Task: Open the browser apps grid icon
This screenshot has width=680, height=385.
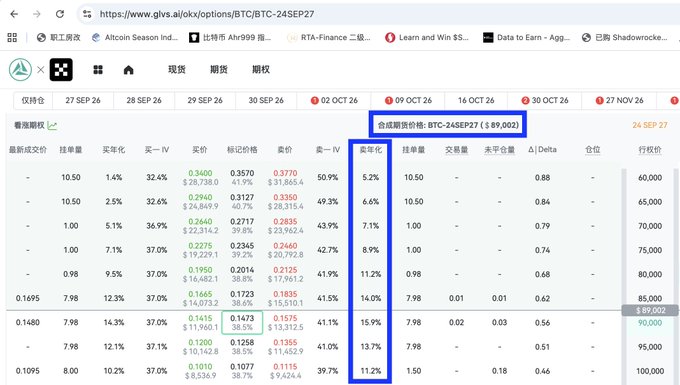Action: 12,38
